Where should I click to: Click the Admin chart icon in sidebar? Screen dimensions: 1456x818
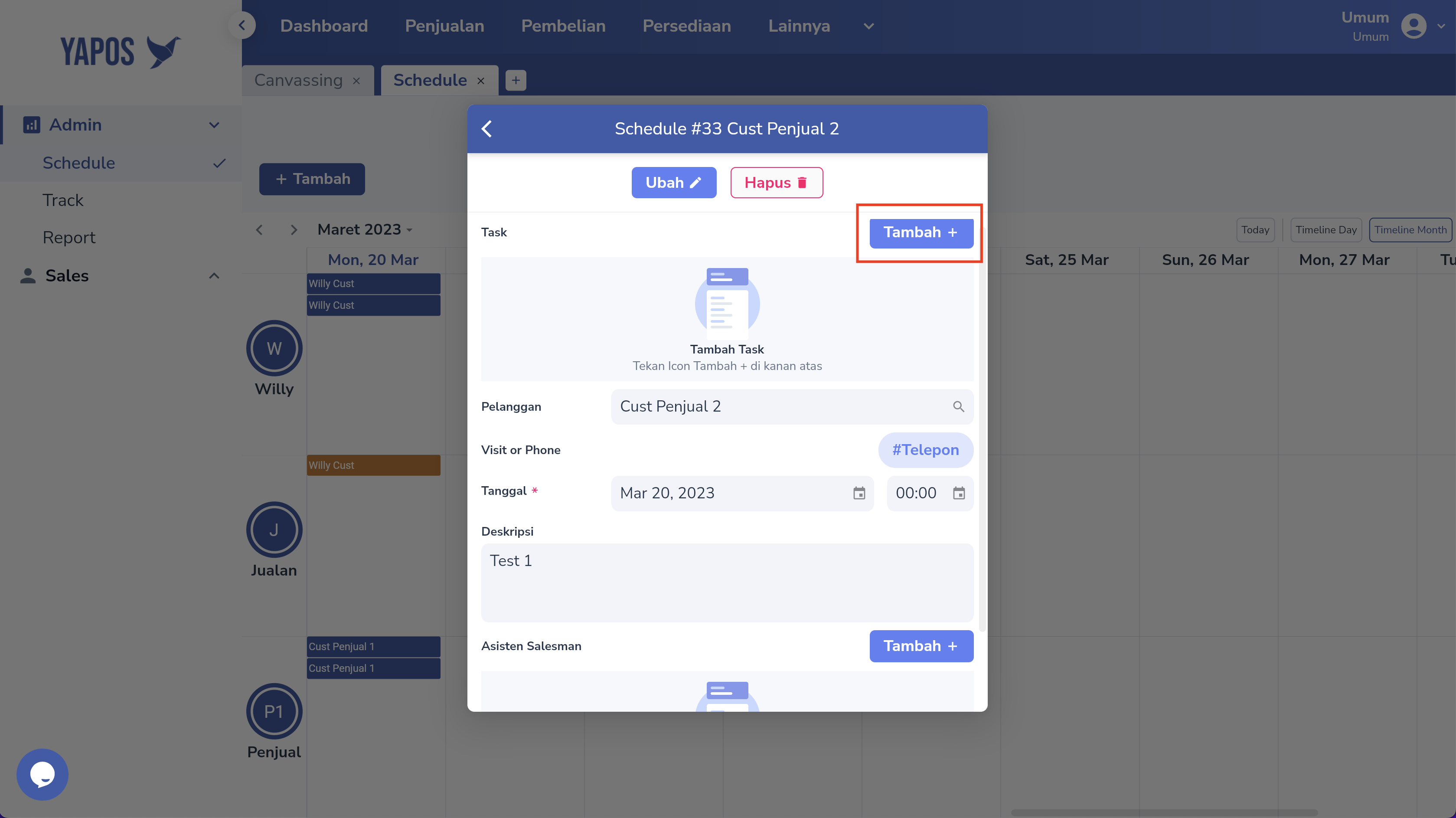coord(31,124)
